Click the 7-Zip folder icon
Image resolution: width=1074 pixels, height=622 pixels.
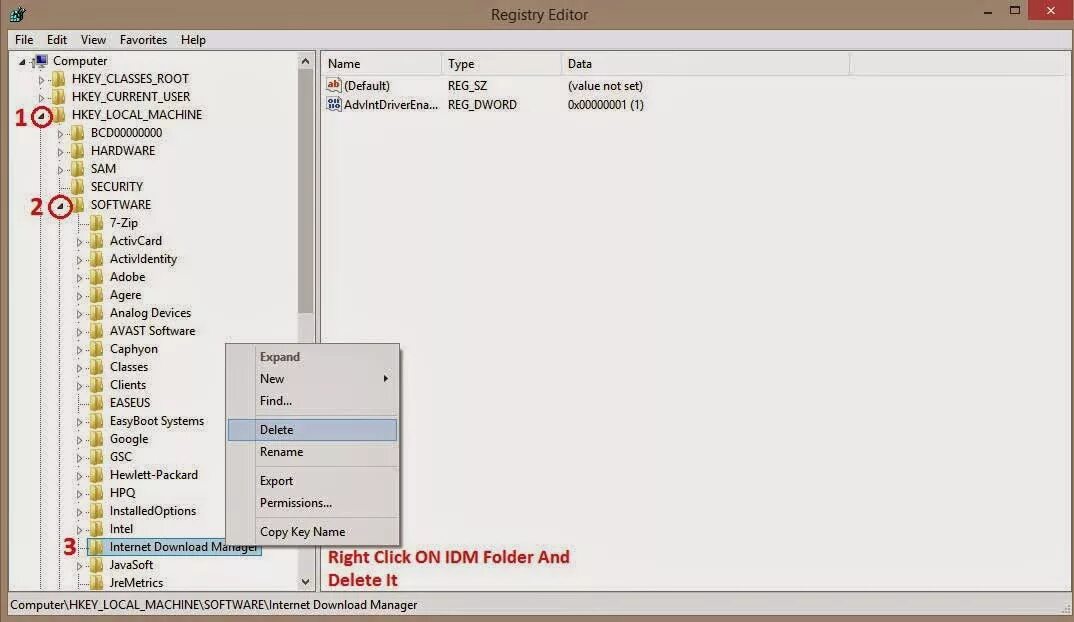tap(97, 223)
